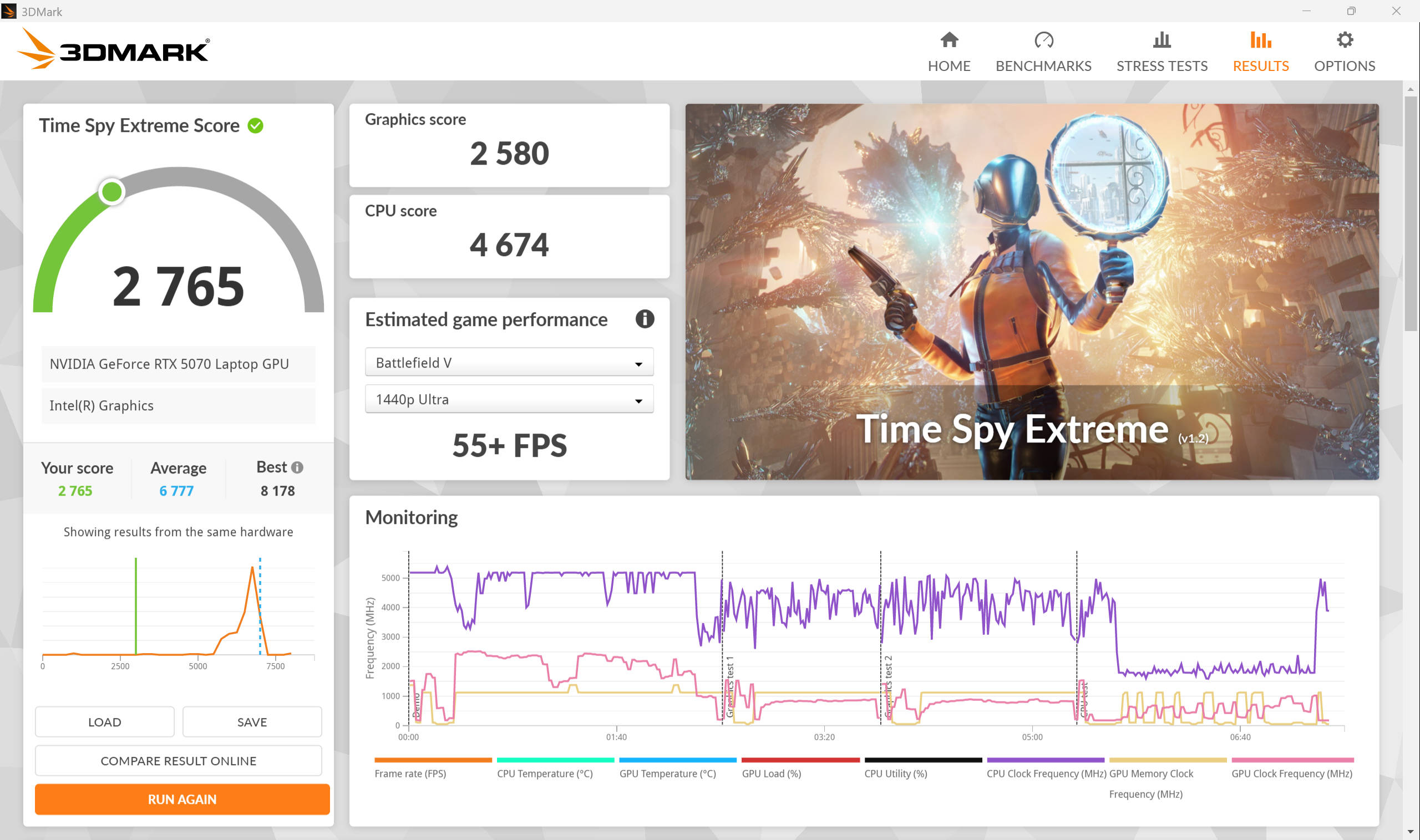Open the Estimated game performance info icon
Image resolution: width=1420 pixels, height=840 pixels.
(x=645, y=319)
